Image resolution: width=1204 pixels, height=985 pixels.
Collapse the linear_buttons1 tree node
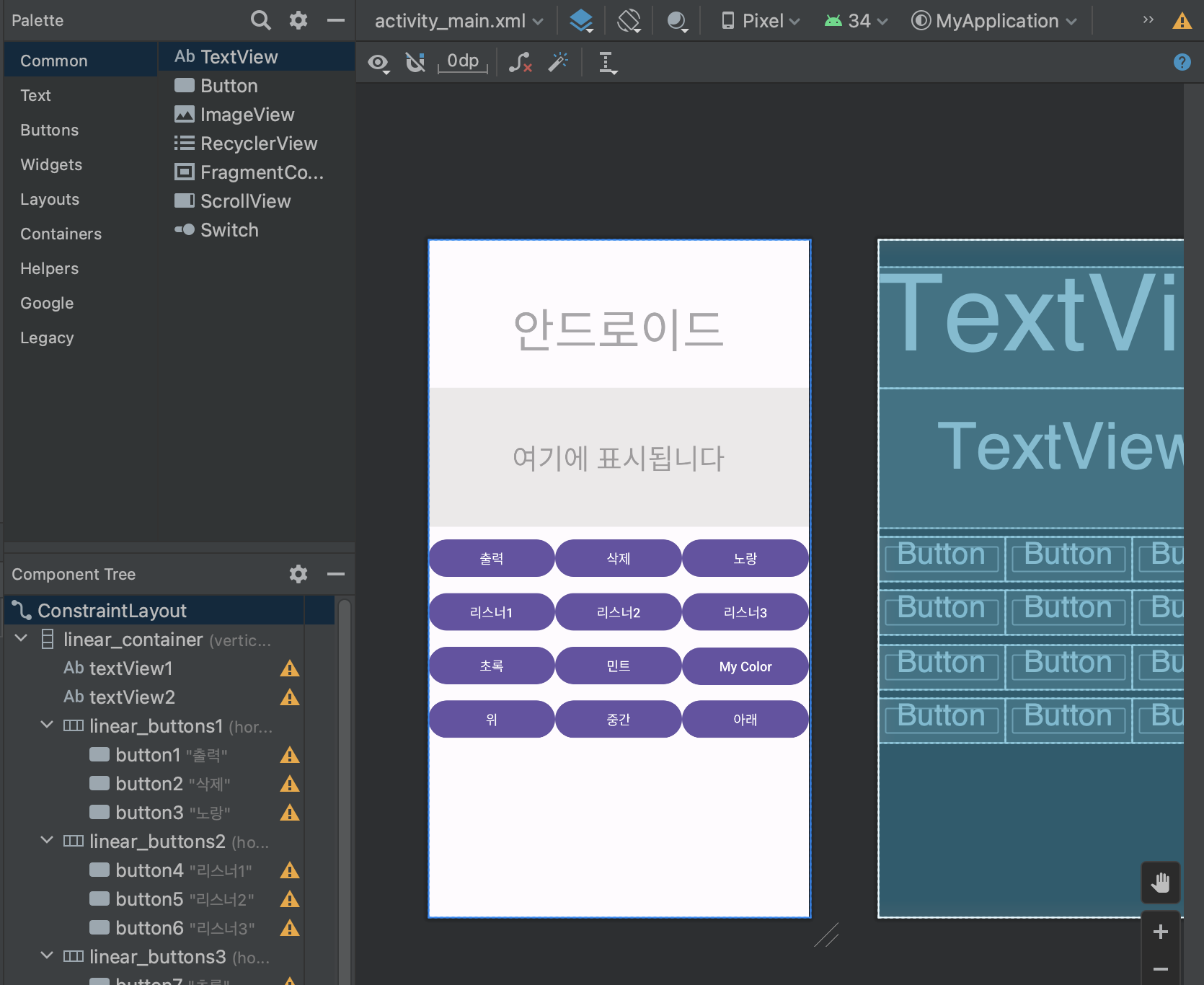pos(47,725)
